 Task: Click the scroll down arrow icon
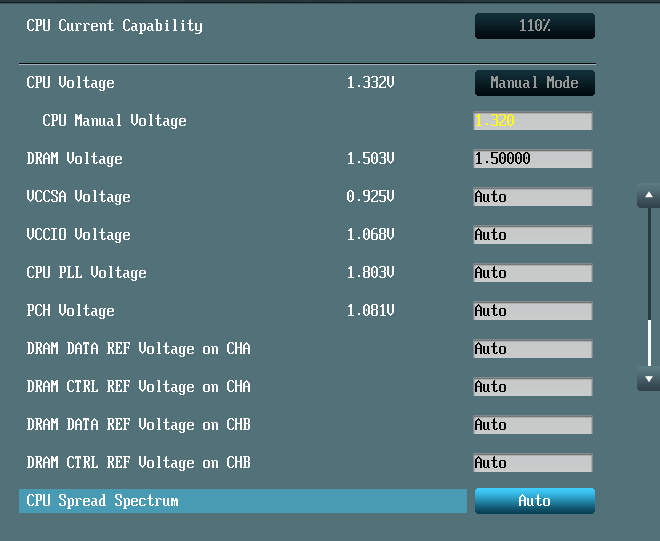tap(649, 379)
